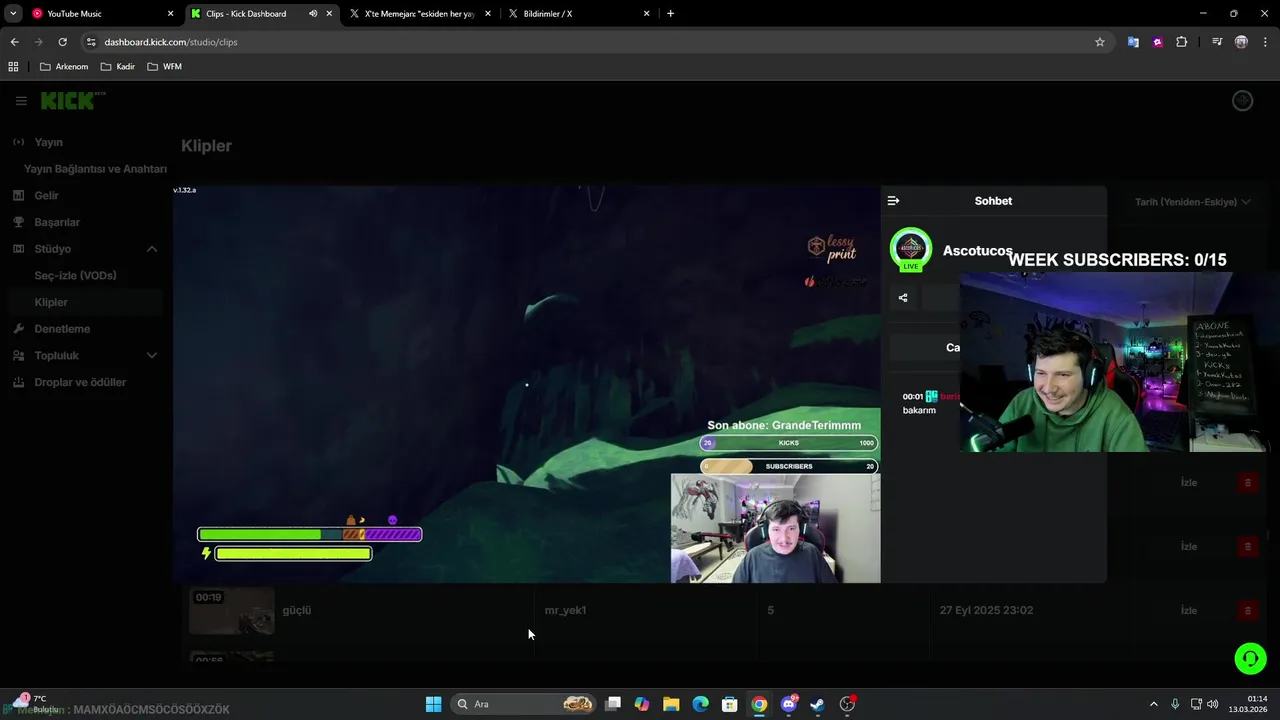Reload the page
The height and width of the screenshot is (720, 1280).
click(63, 42)
